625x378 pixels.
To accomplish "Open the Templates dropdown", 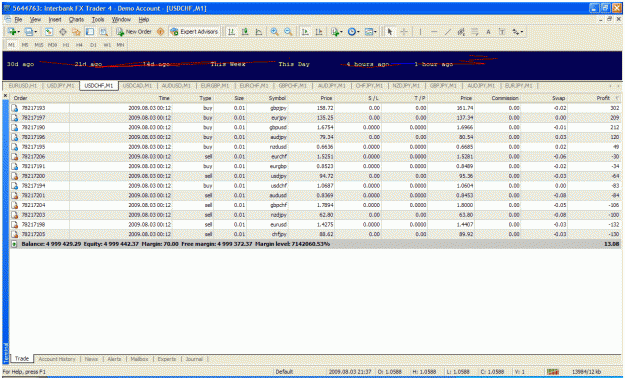I will (x=370, y=32).
